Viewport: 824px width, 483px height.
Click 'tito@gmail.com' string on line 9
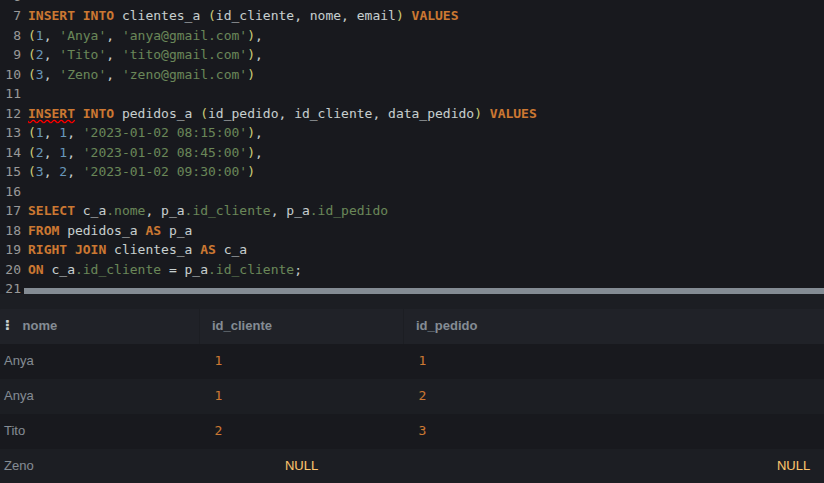click(x=184, y=55)
